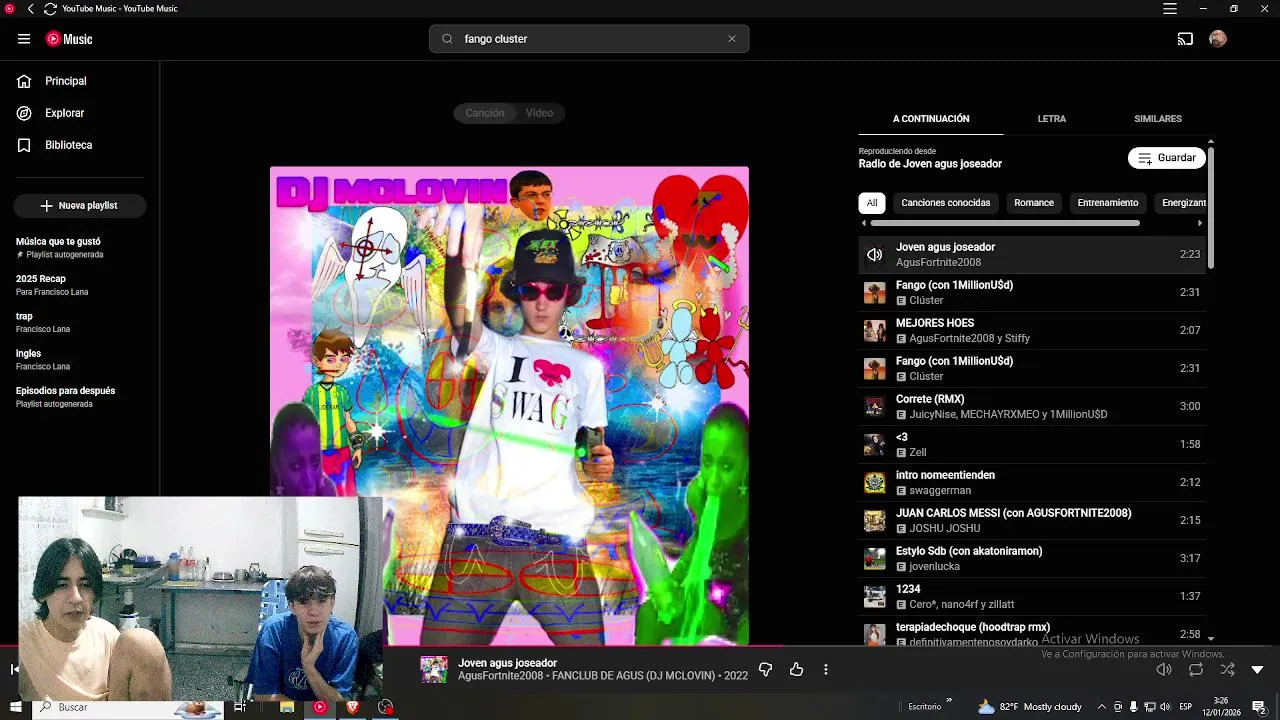Create a Nueva playlist
The image size is (1280, 720).
pos(80,205)
